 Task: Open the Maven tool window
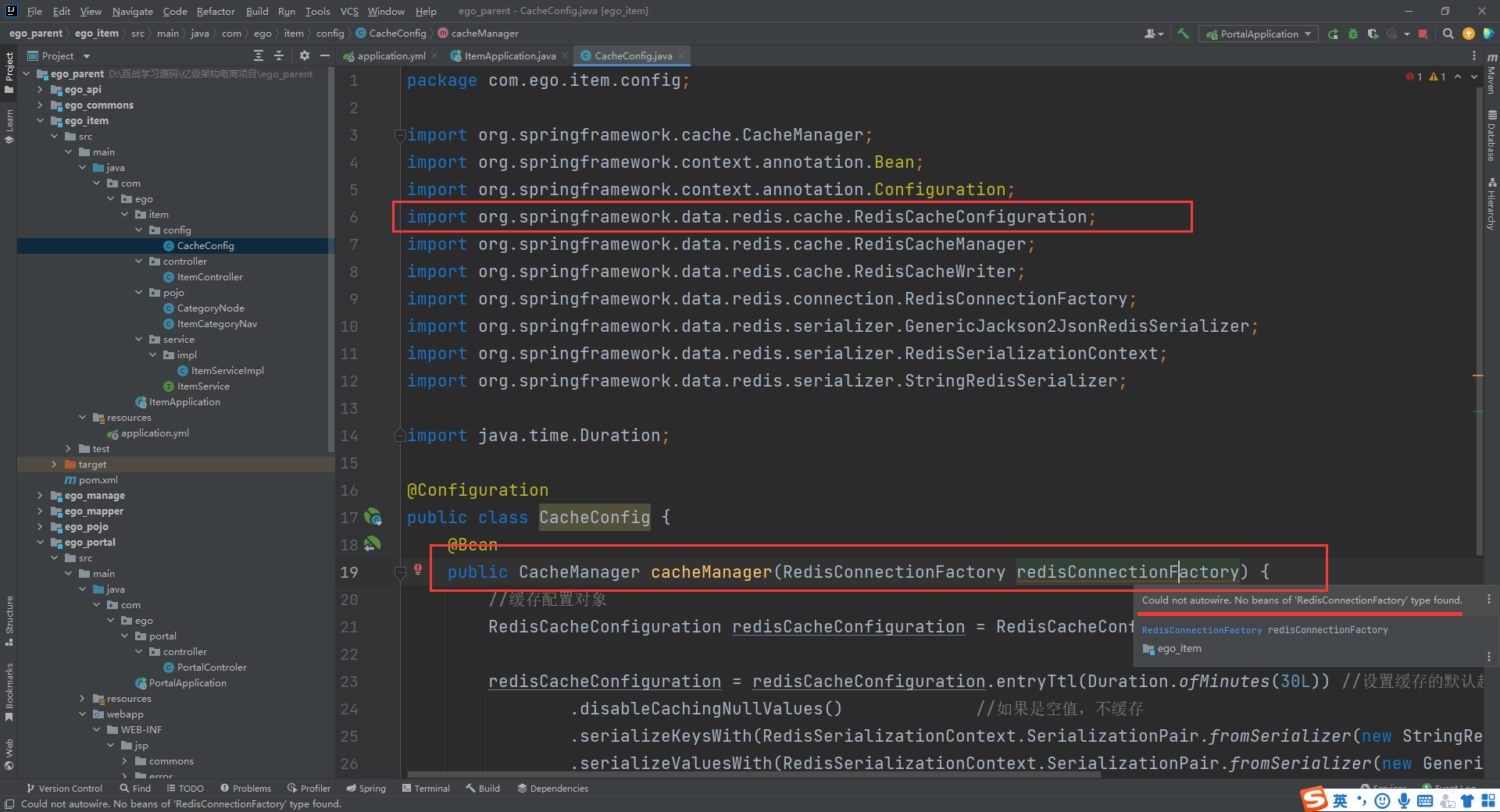click(x=1491, y=74)
